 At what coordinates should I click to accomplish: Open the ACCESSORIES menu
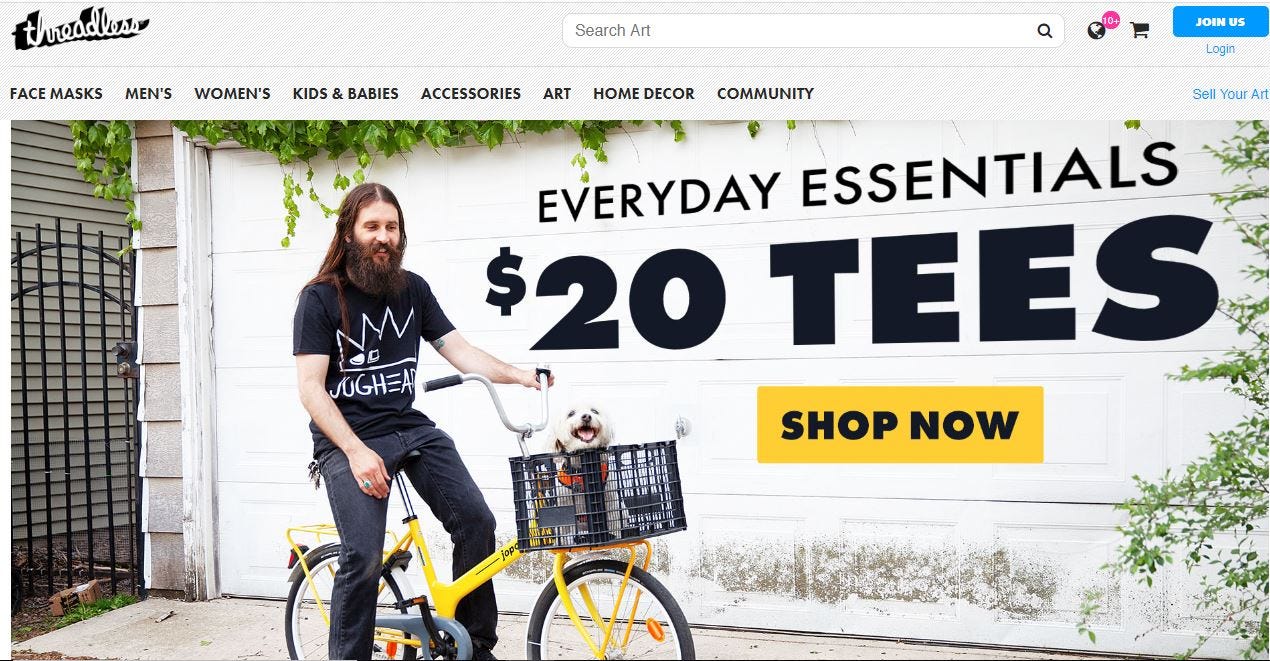click(x=470, y=94)
